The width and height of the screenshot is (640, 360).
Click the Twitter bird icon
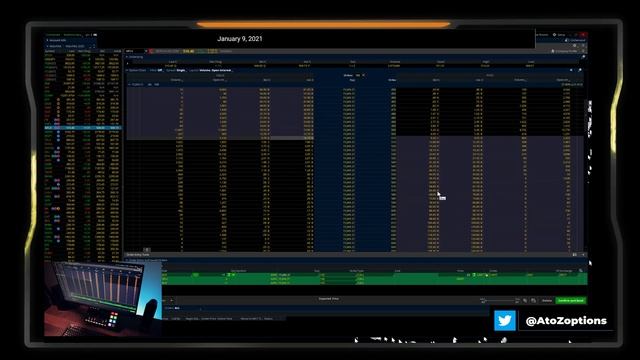504,320
